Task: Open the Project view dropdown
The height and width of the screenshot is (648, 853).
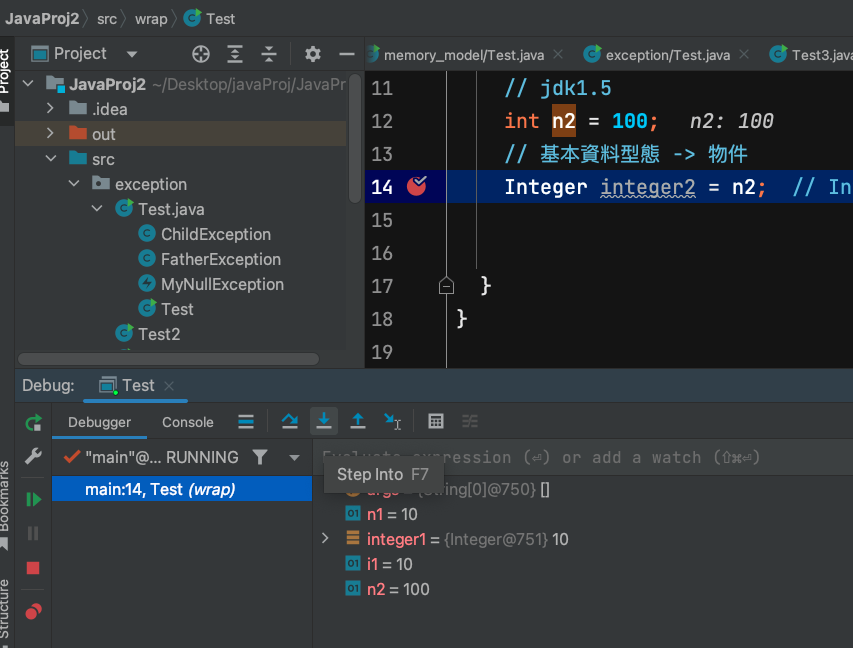Action: tap(132, 54)
